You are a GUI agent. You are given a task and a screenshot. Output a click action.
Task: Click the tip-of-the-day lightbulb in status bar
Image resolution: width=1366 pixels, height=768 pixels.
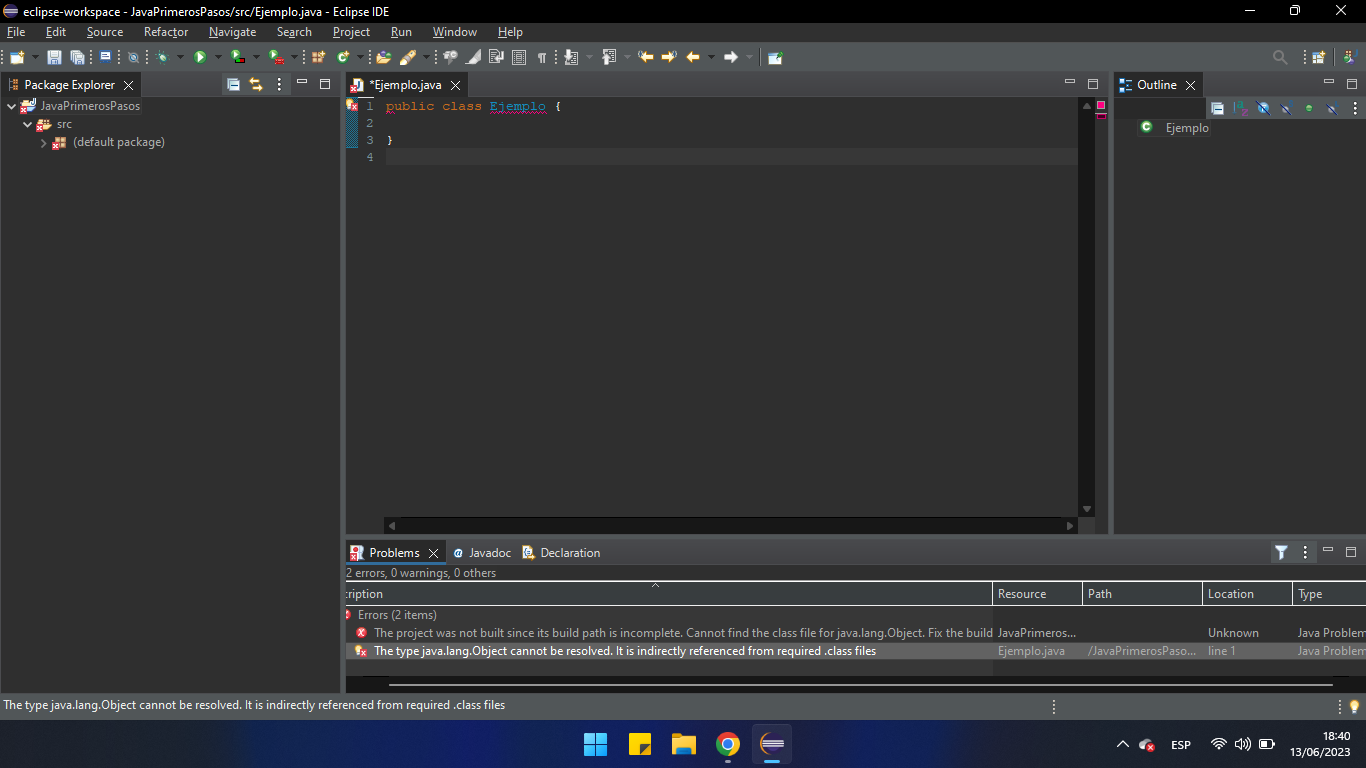[1355, 706]
